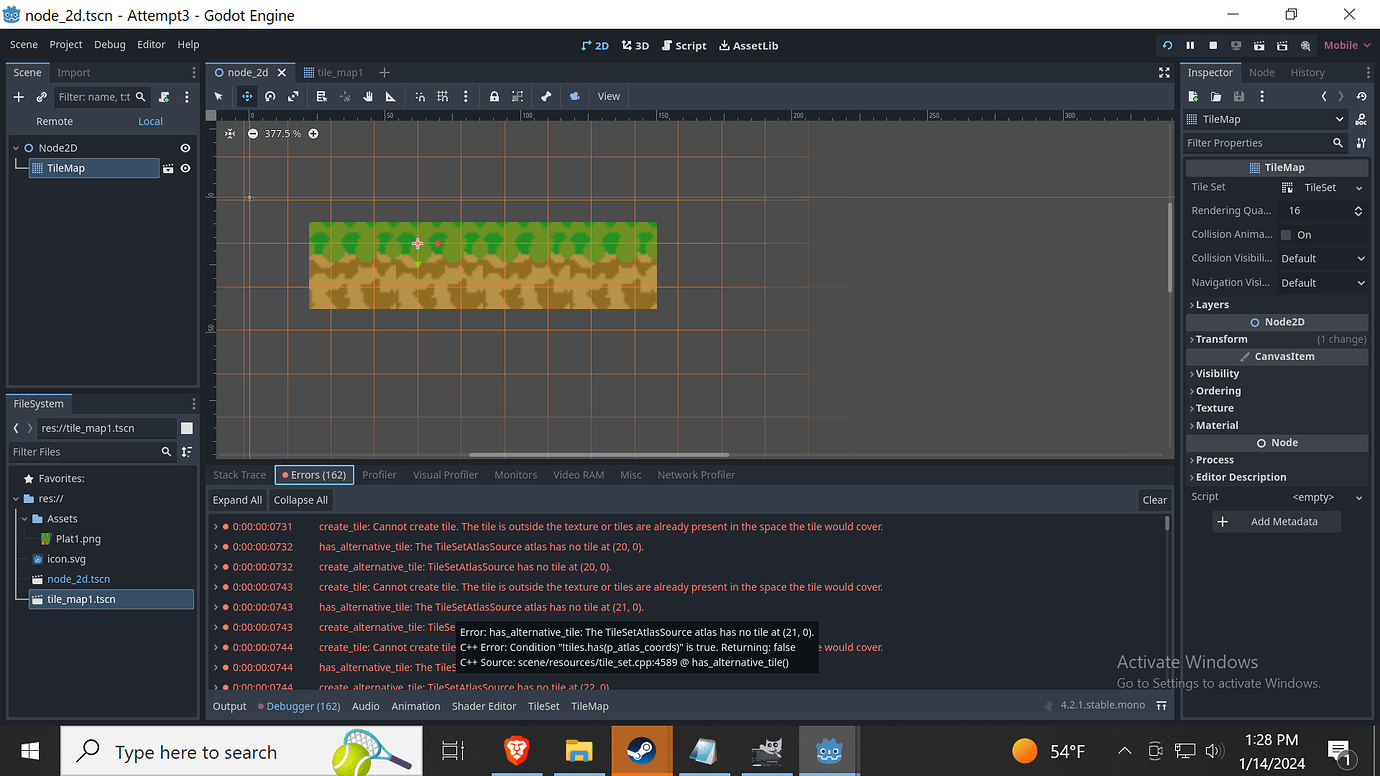The width and height of the screenshot is (1380, 776).
Task: Activate the Rotate Mode tool
Action: (x=270, y=96)
